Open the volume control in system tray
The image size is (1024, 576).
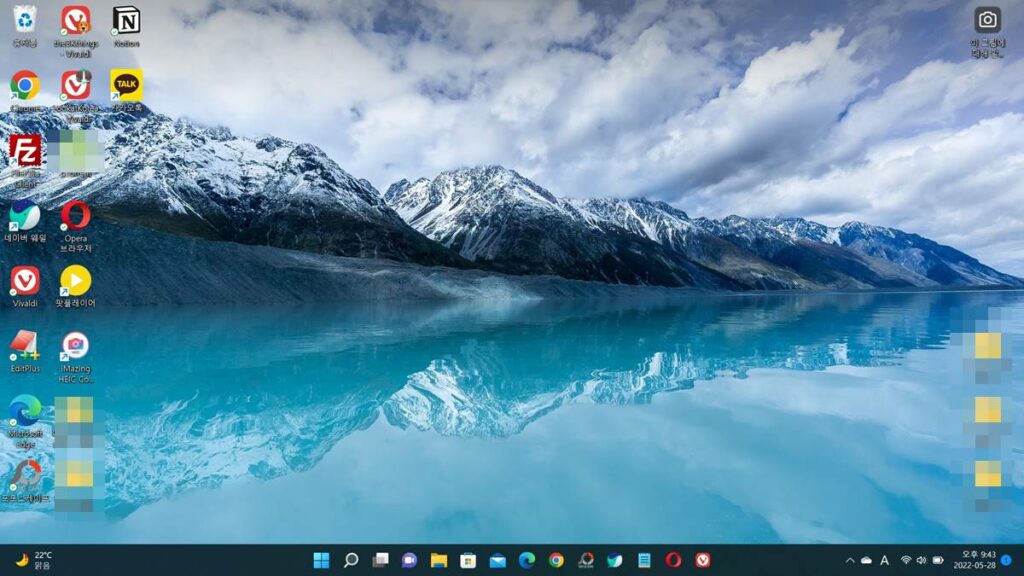(x=921, y=560)
